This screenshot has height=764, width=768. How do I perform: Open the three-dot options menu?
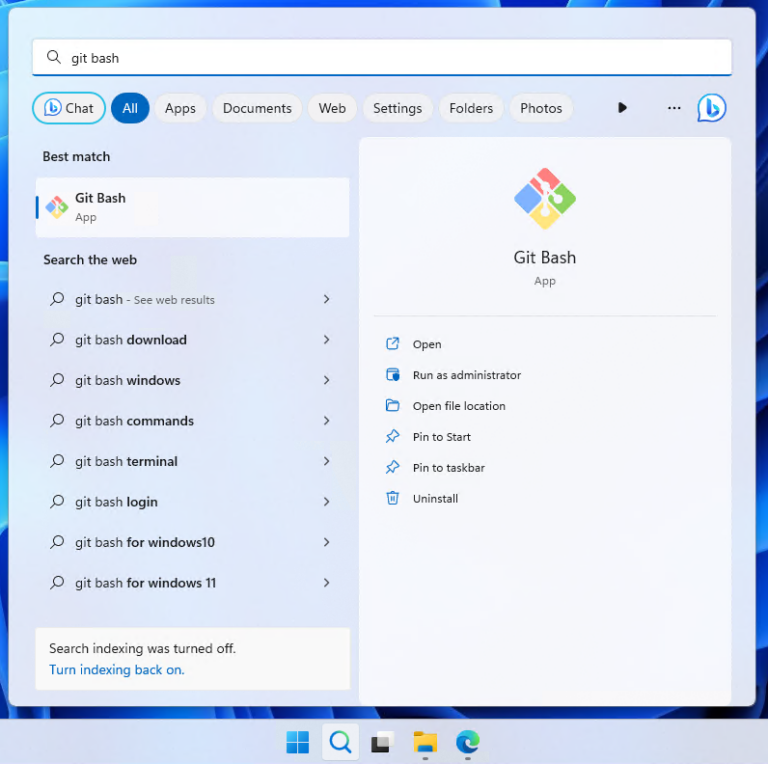click(674, 108)
